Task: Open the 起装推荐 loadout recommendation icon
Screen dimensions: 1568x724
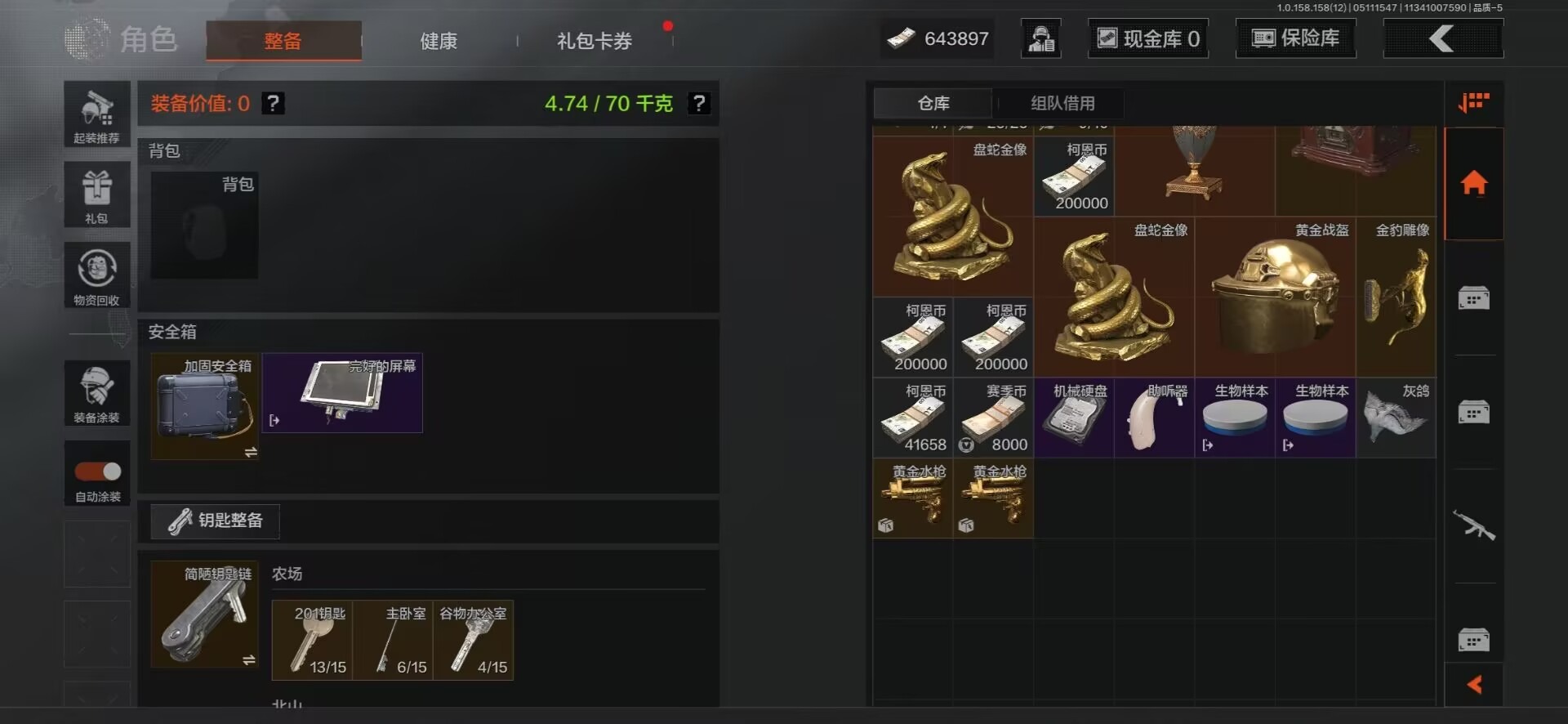Action: [97, 114]
